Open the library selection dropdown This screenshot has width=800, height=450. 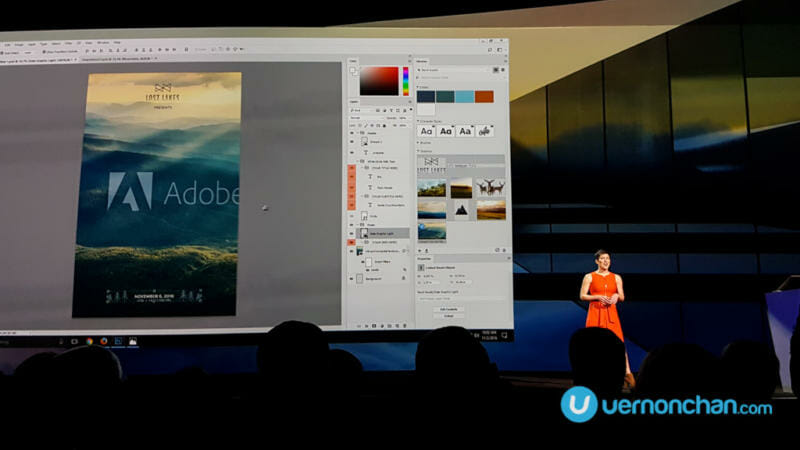coord(454,70)
